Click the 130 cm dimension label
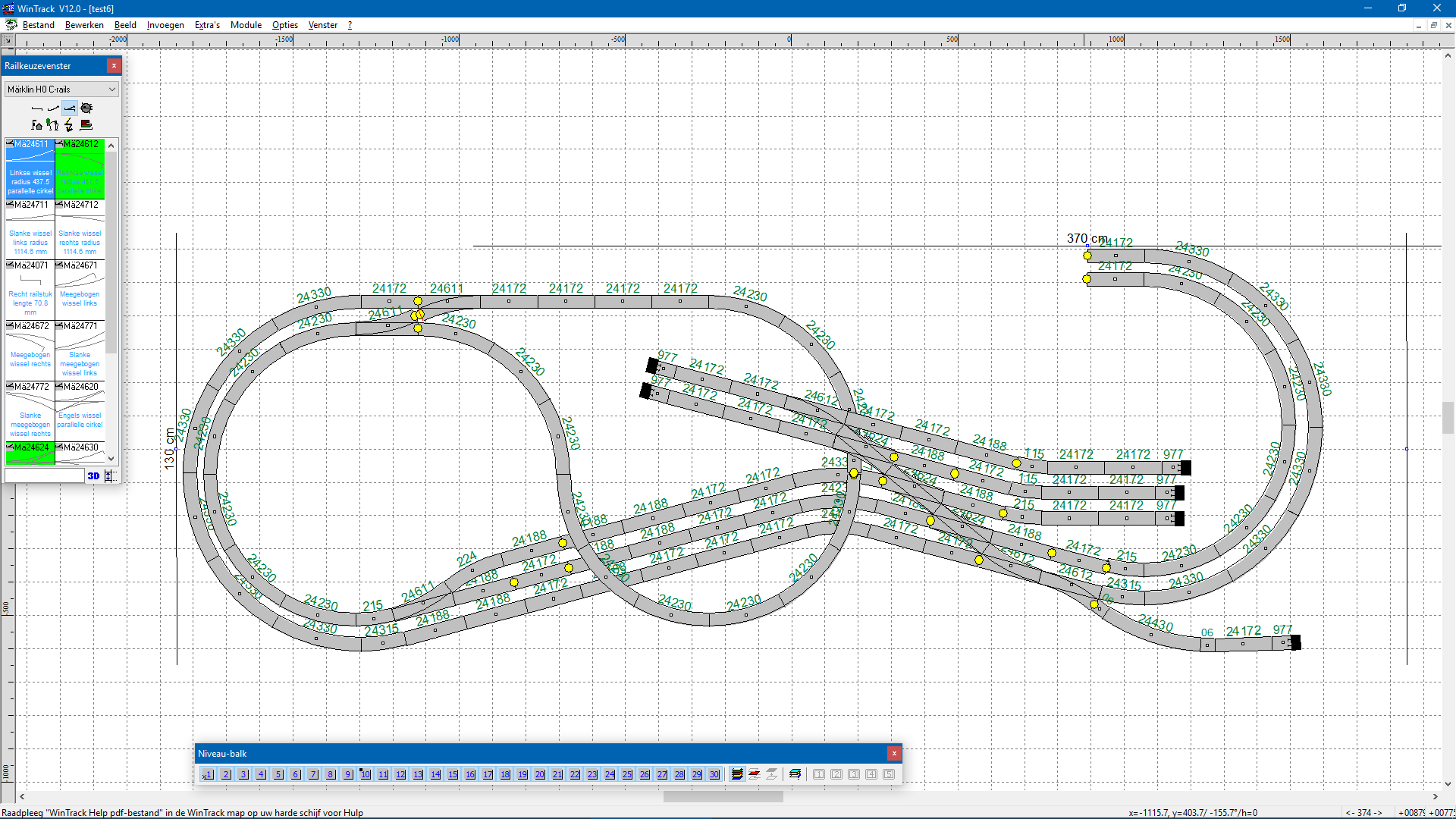 [169, 448]
